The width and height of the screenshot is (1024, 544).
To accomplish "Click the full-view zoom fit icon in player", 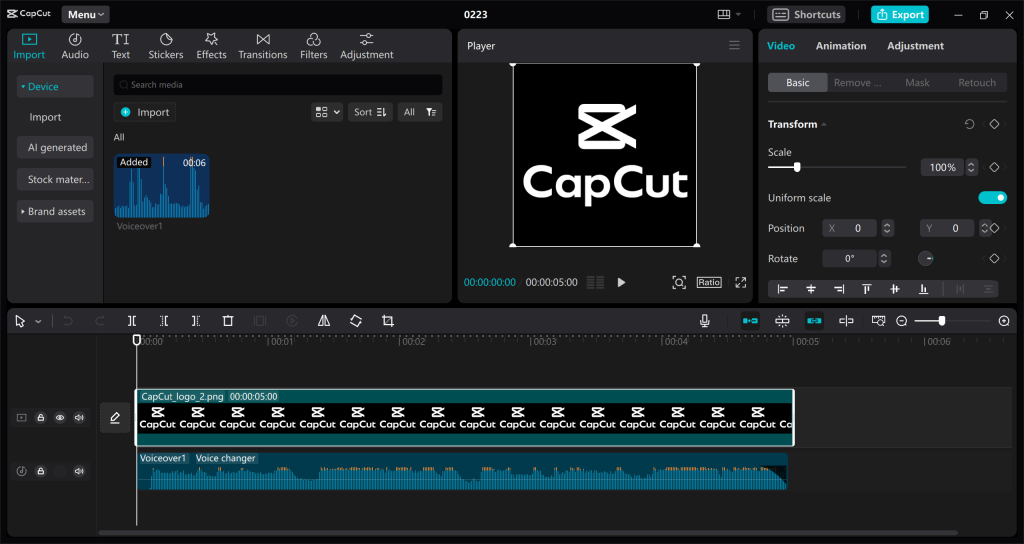I will 679,282.
